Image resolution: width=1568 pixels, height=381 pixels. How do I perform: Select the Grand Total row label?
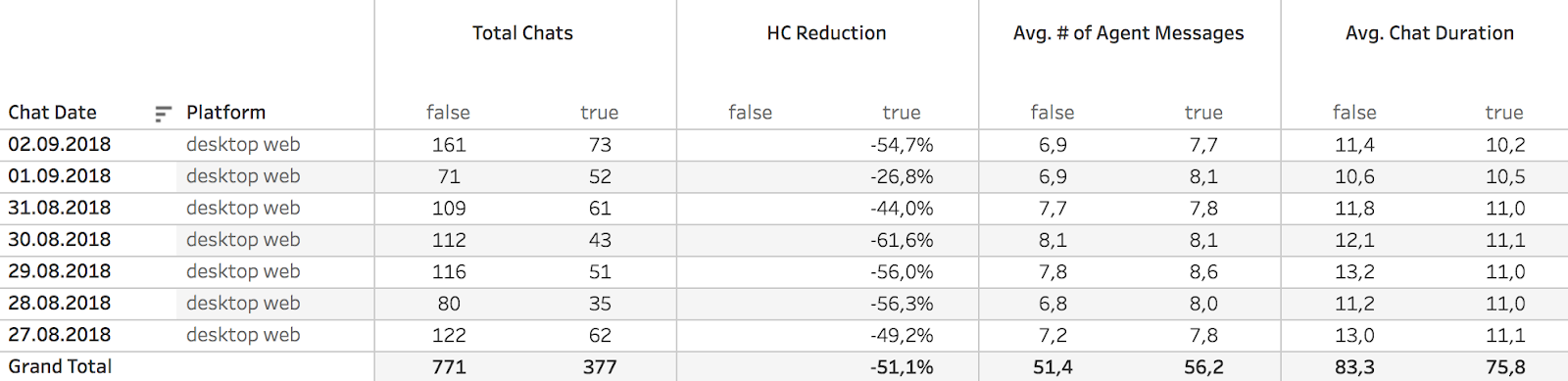click(60, 366)
